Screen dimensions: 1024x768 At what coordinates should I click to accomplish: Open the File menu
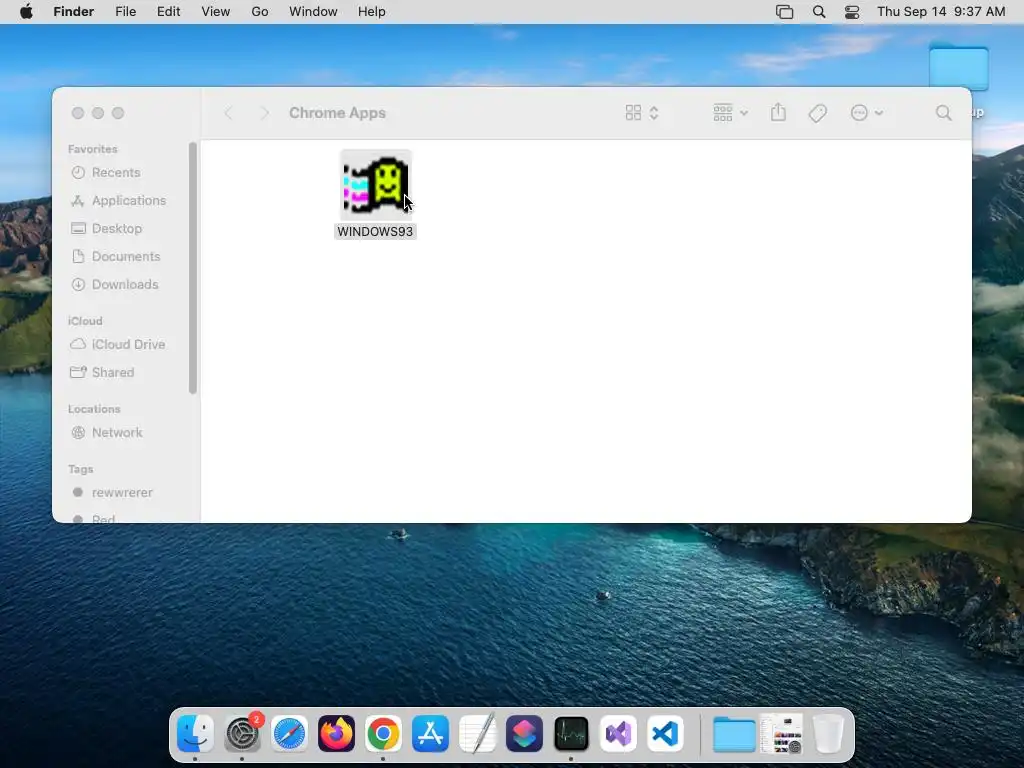pyautogui.click(x=125, y=12)
